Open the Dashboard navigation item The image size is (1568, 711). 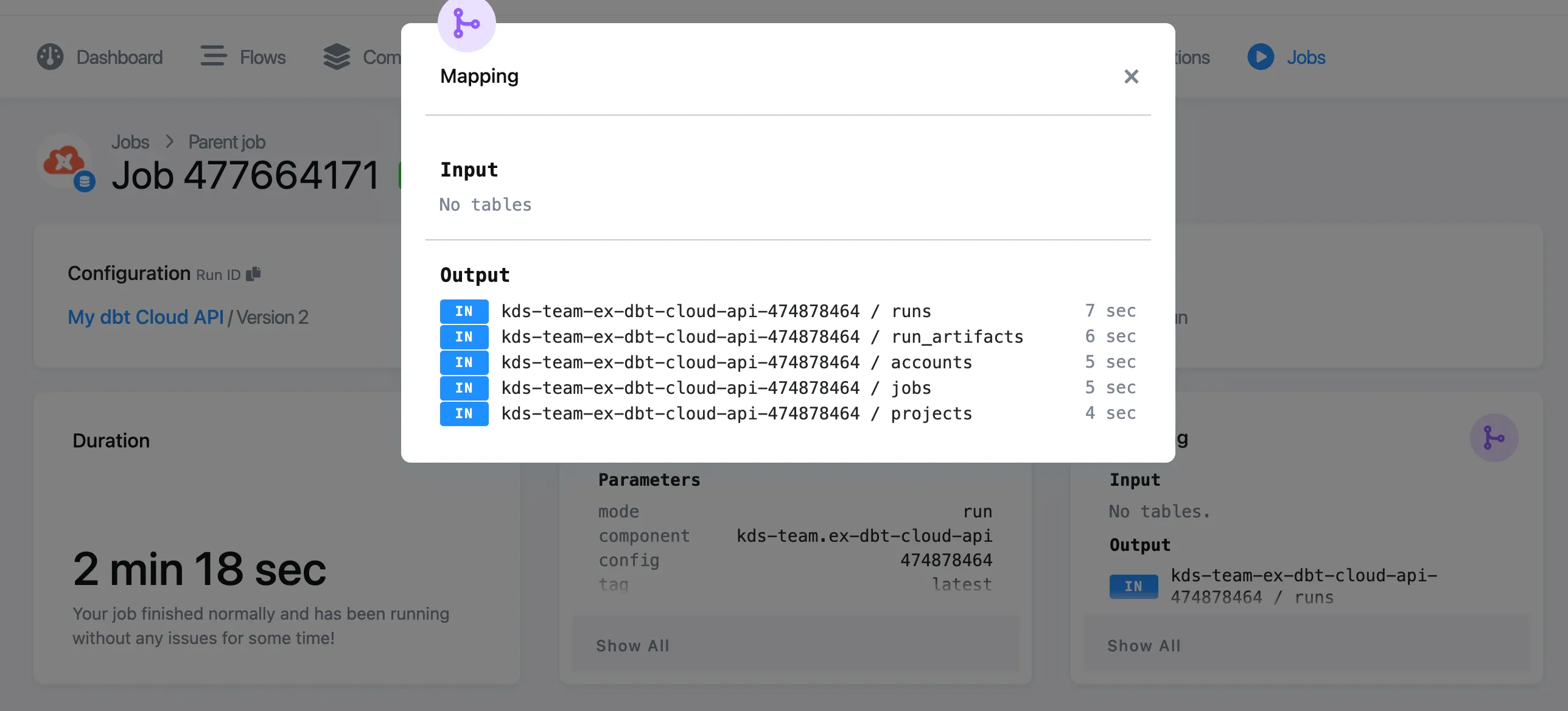tap(119, 57)
